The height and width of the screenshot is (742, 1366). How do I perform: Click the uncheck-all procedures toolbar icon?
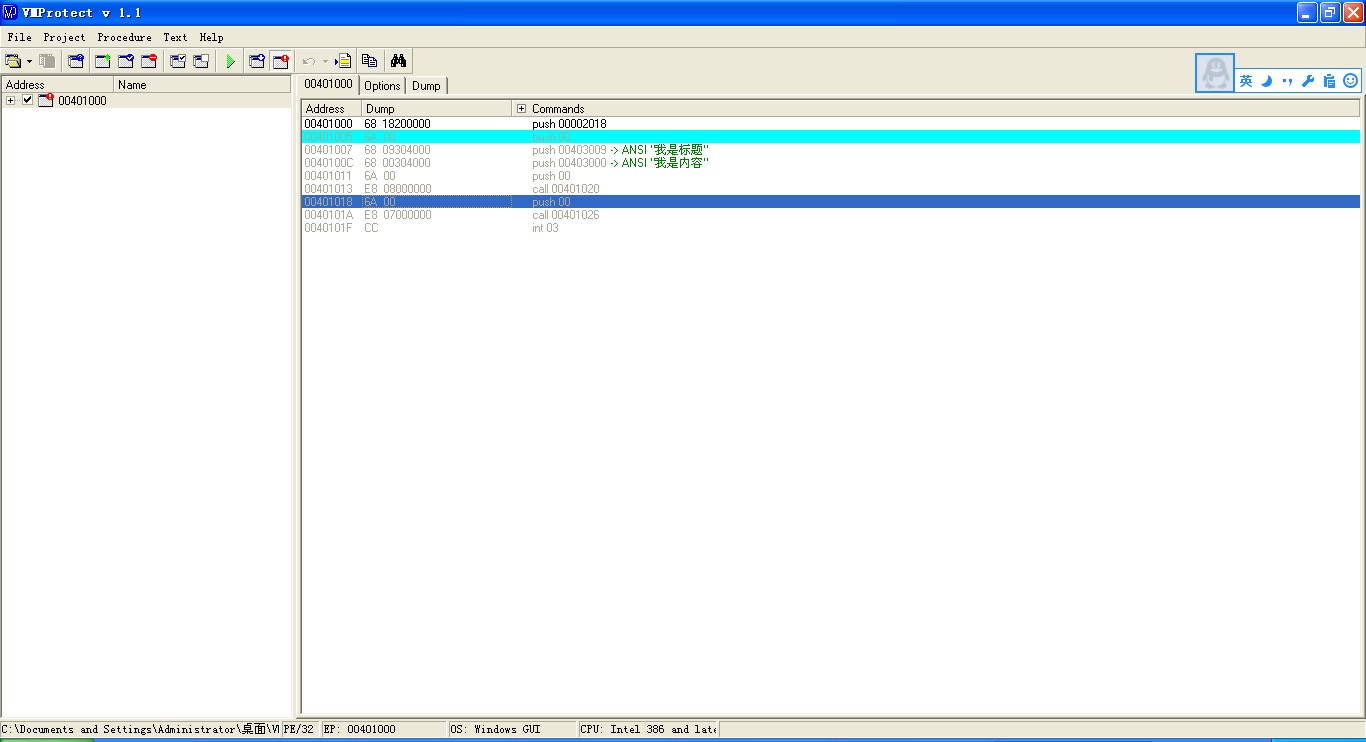[x=201, y=61]
